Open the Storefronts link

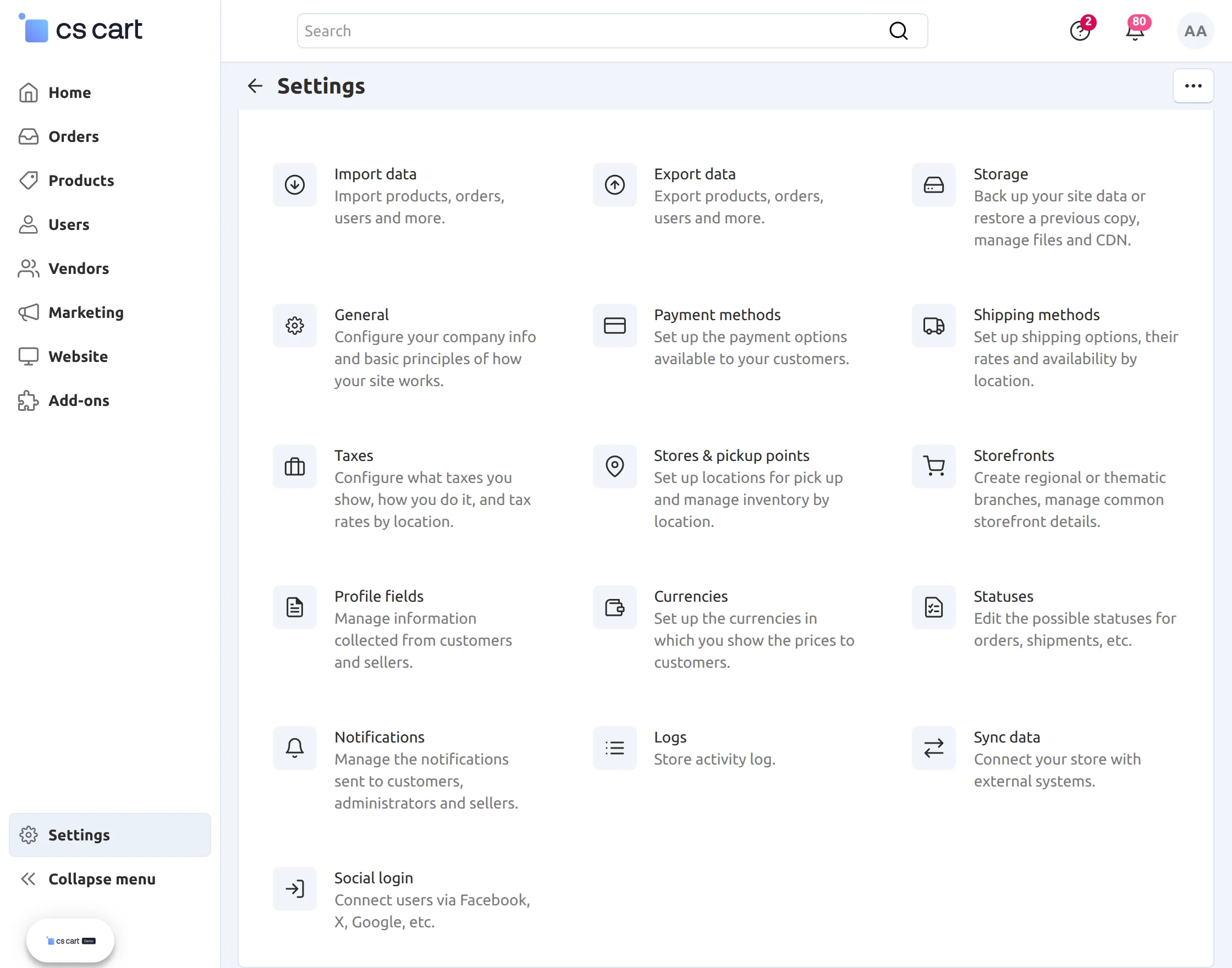(x=1014, y=455)
